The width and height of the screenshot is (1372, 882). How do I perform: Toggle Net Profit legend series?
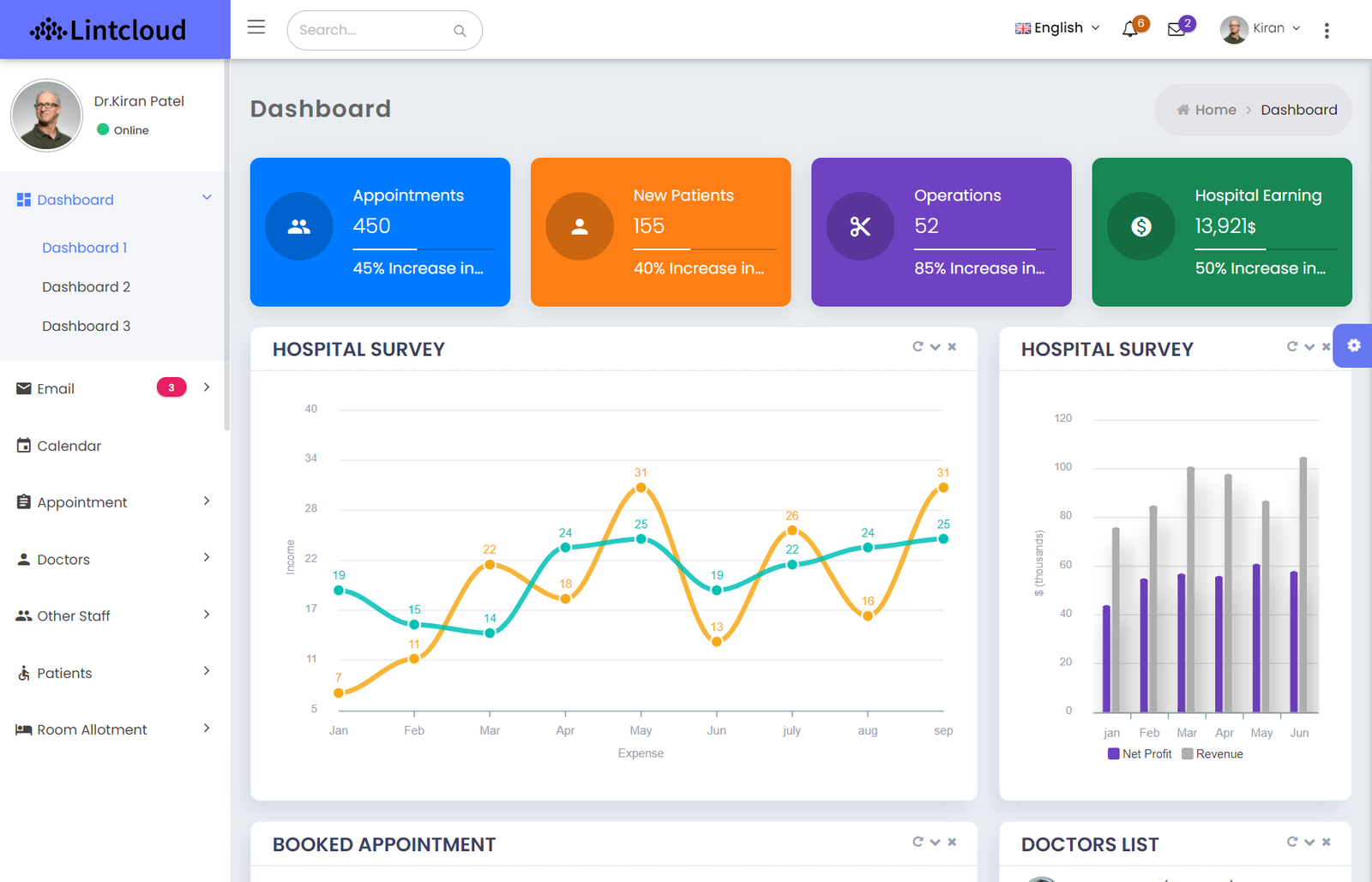click(x=1139, y=754)
